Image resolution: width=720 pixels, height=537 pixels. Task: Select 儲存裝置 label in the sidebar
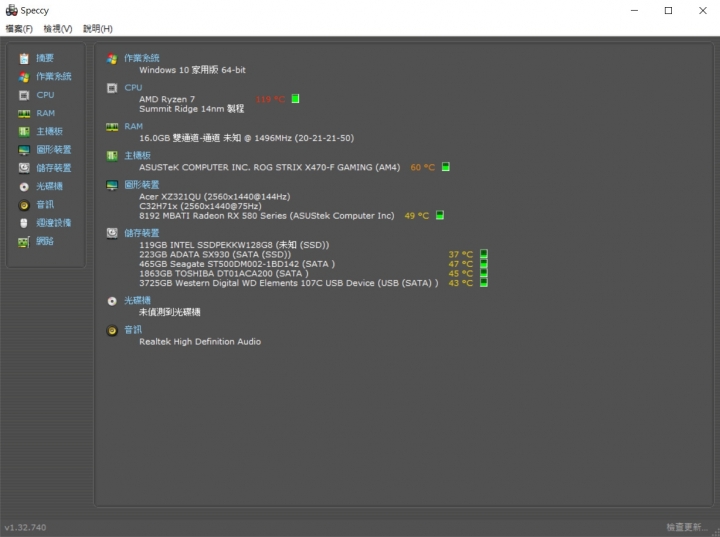[54, 168]
